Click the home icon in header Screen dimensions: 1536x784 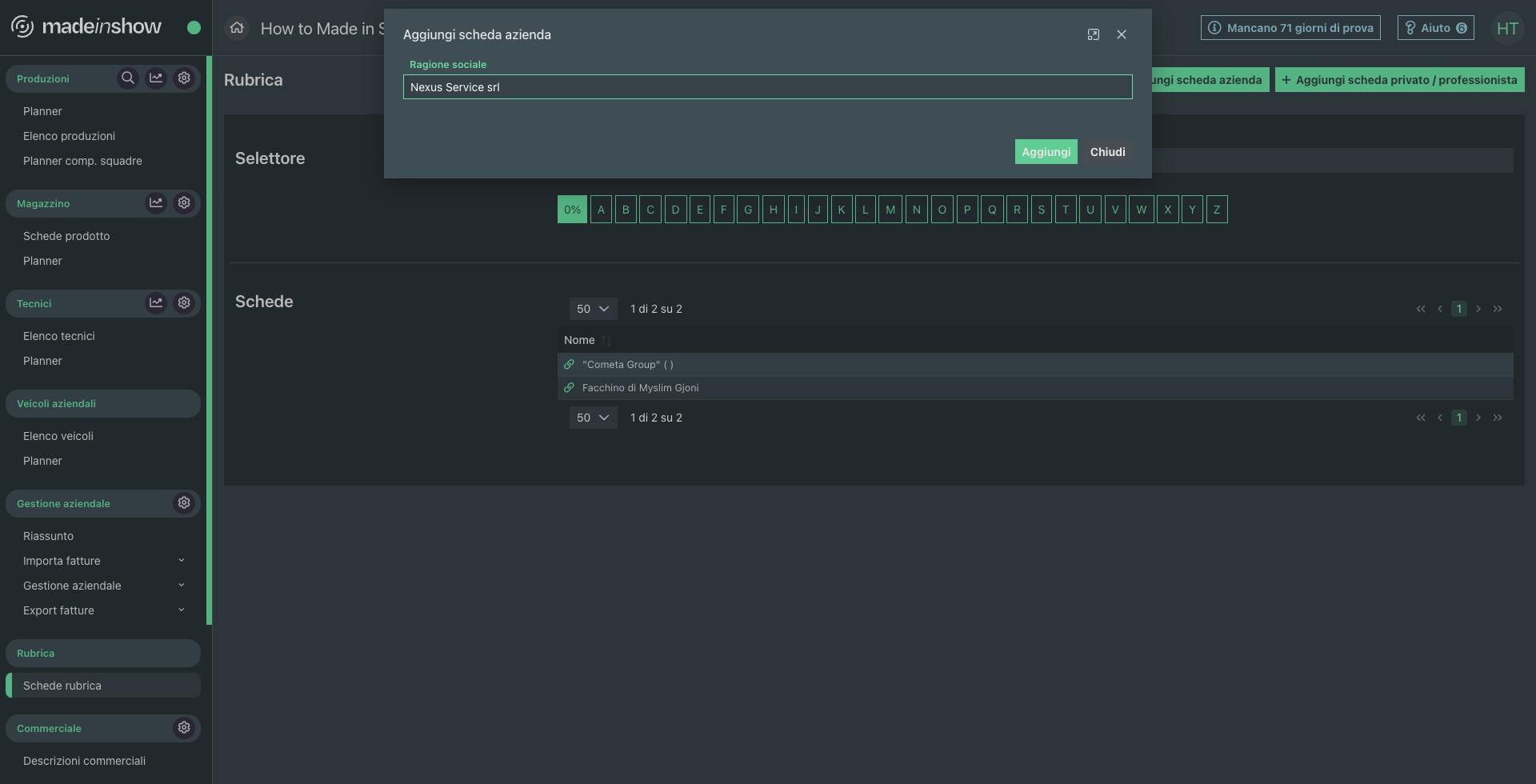click(x=237, y=28)
